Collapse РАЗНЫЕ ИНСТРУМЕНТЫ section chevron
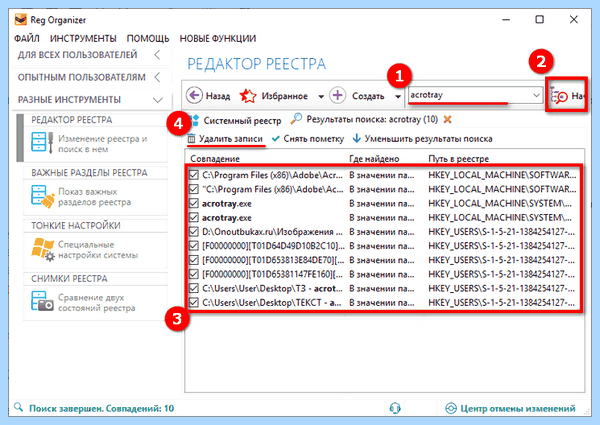This screenshot has height=425, width=600. coord(158,100)
